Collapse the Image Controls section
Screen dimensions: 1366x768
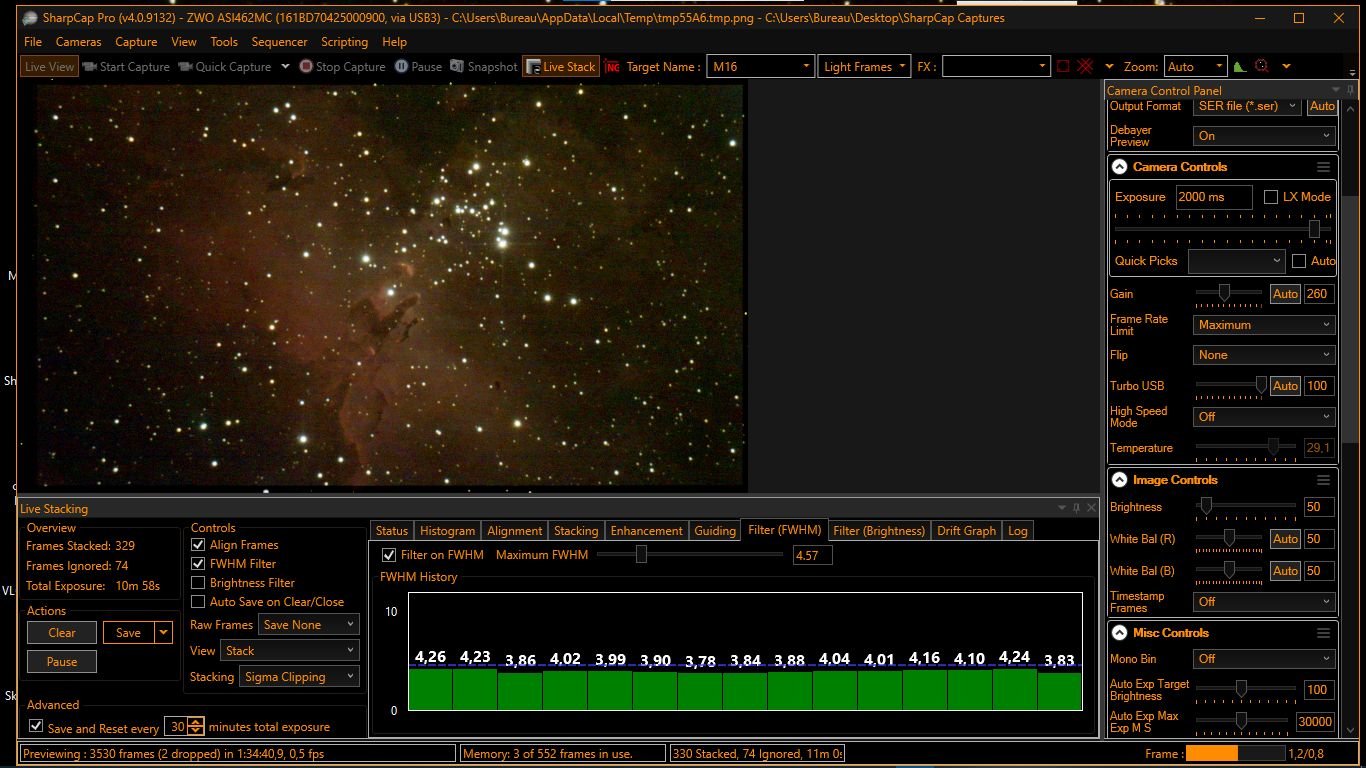[x=1120, y=480]
